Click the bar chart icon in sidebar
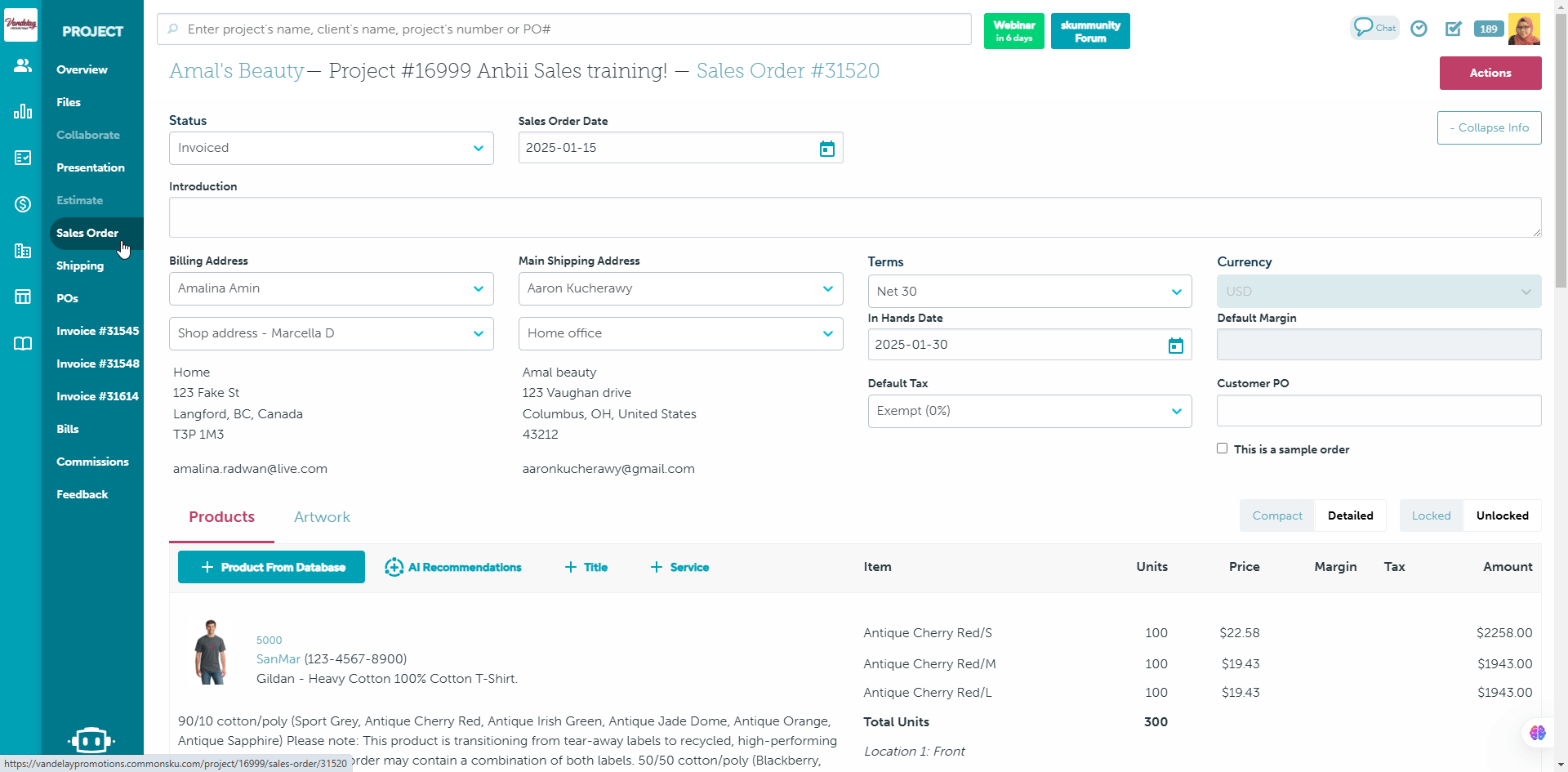The height and width of the screenshot is (772, 1568). [22, 111]
